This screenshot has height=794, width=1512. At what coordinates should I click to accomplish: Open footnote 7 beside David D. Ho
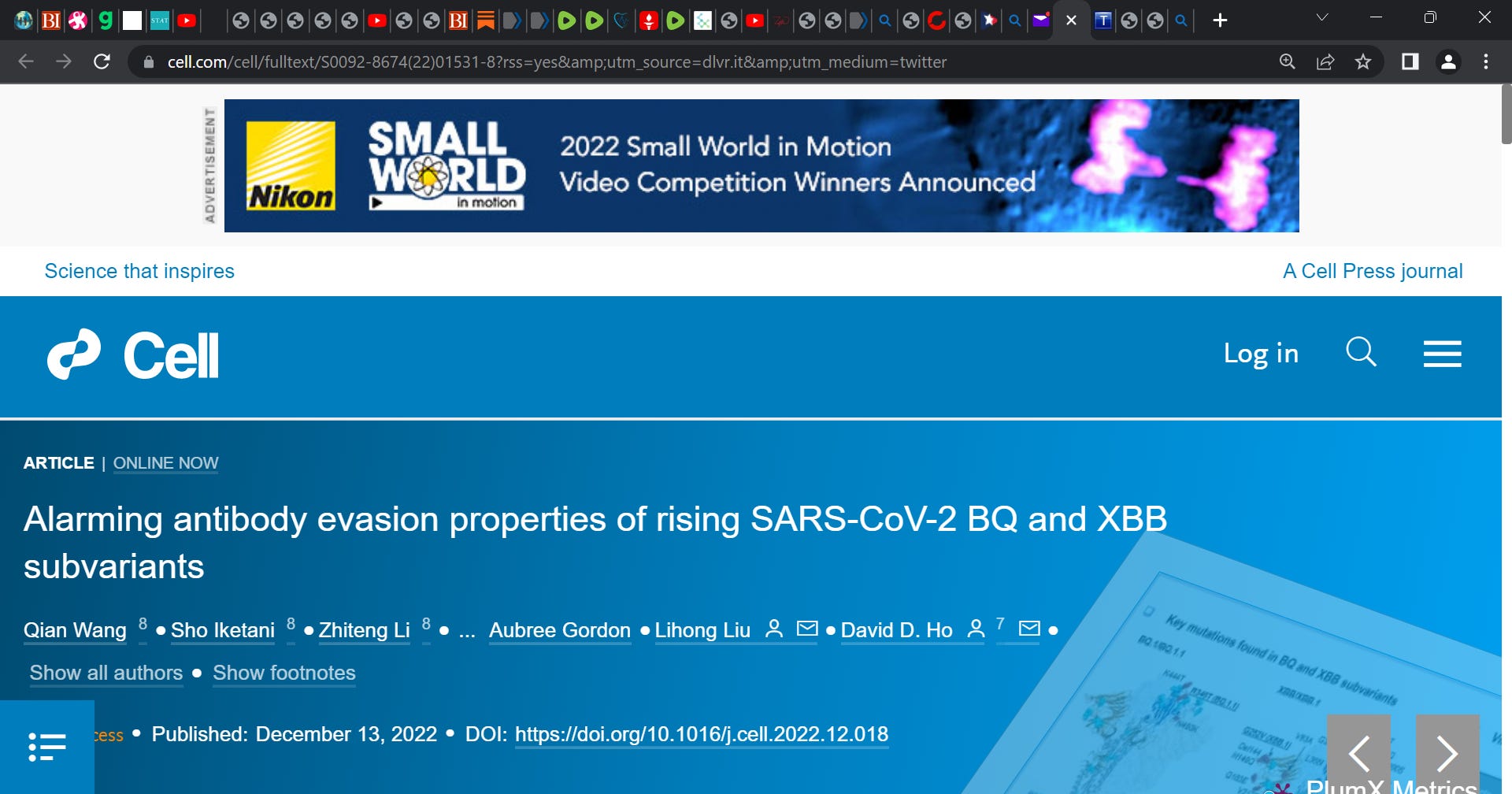click(1000, 624)
